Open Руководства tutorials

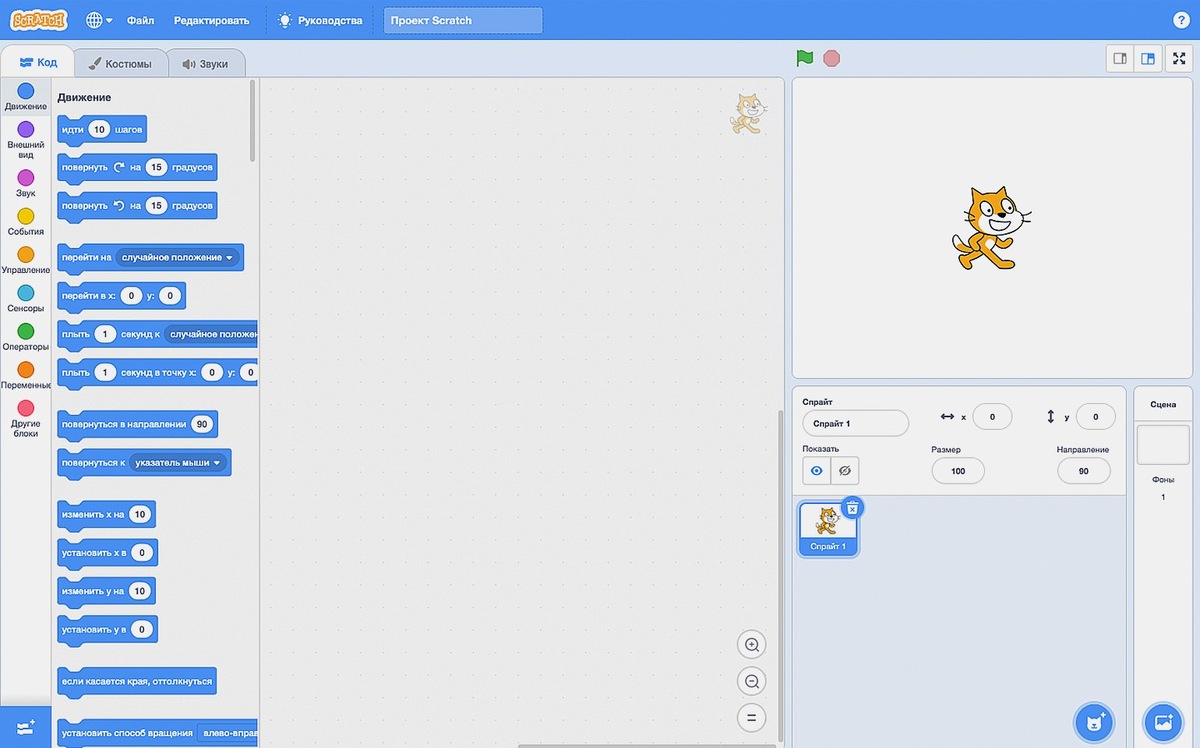(321, 20)
